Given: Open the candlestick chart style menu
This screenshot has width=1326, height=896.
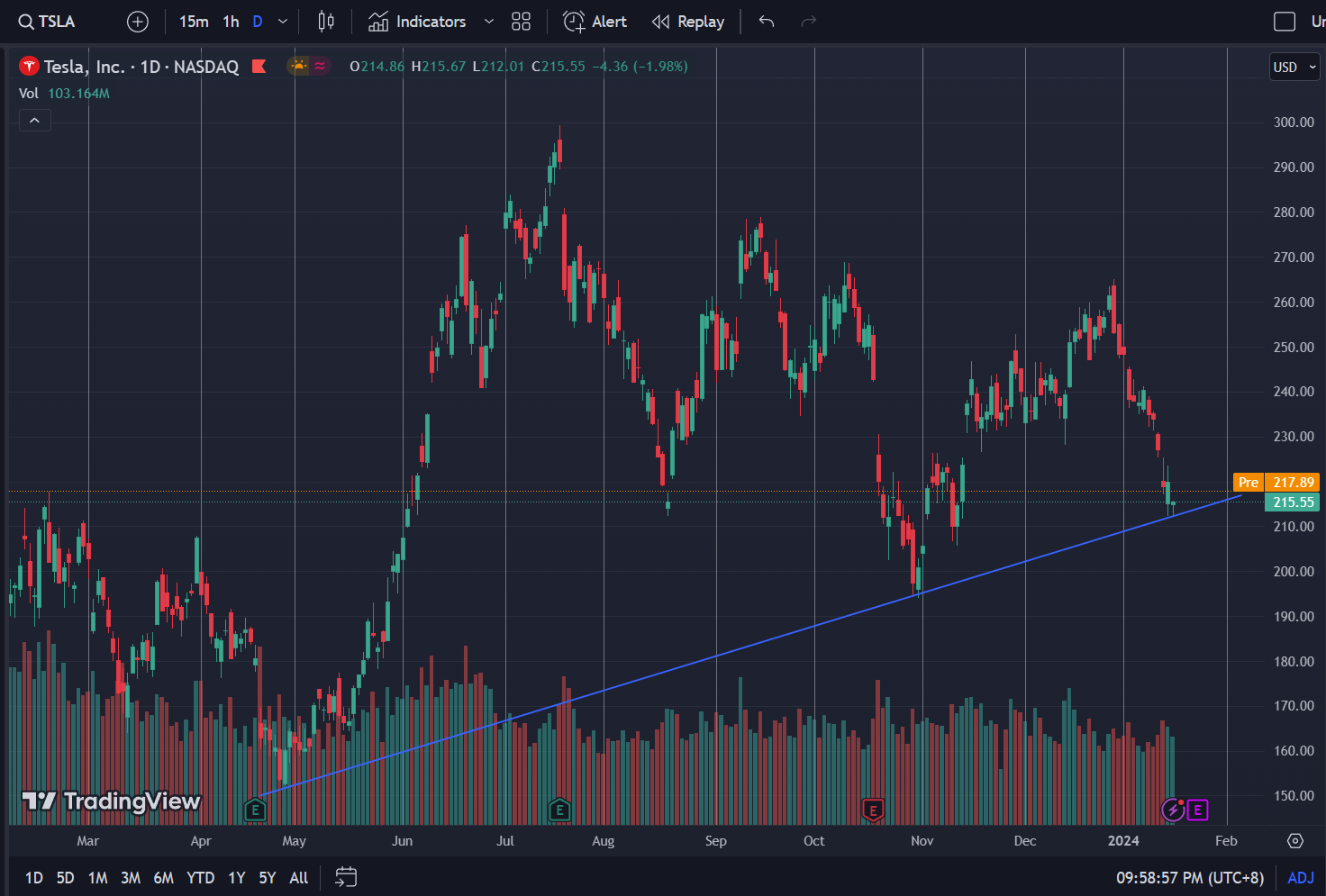Looking at the screenshot, I should click(326, 22).
